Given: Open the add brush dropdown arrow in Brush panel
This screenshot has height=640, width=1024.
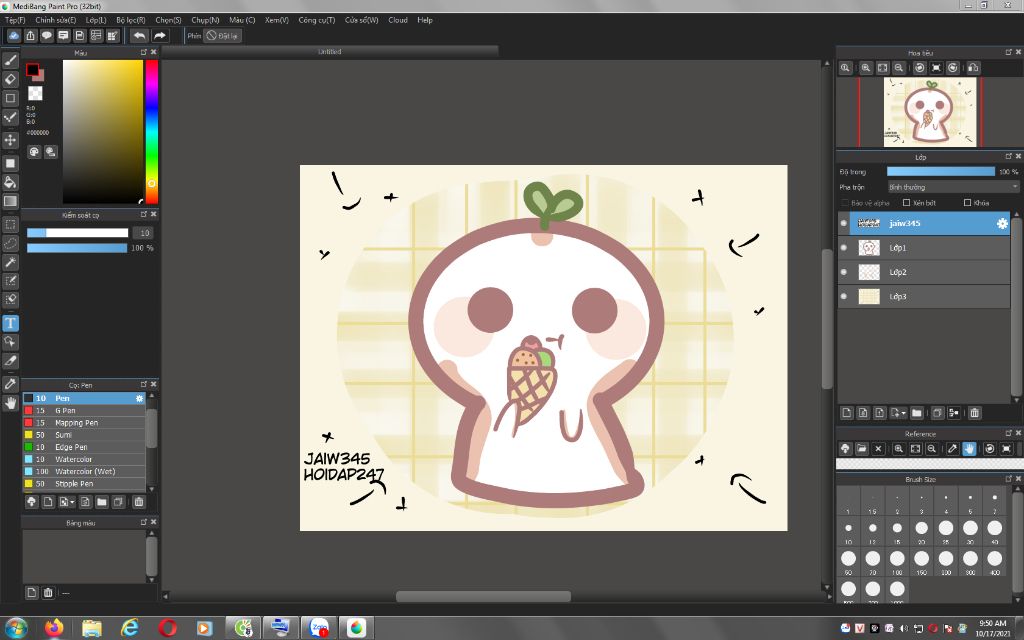Looking at the screenshot, I should (x=72, y=502).
